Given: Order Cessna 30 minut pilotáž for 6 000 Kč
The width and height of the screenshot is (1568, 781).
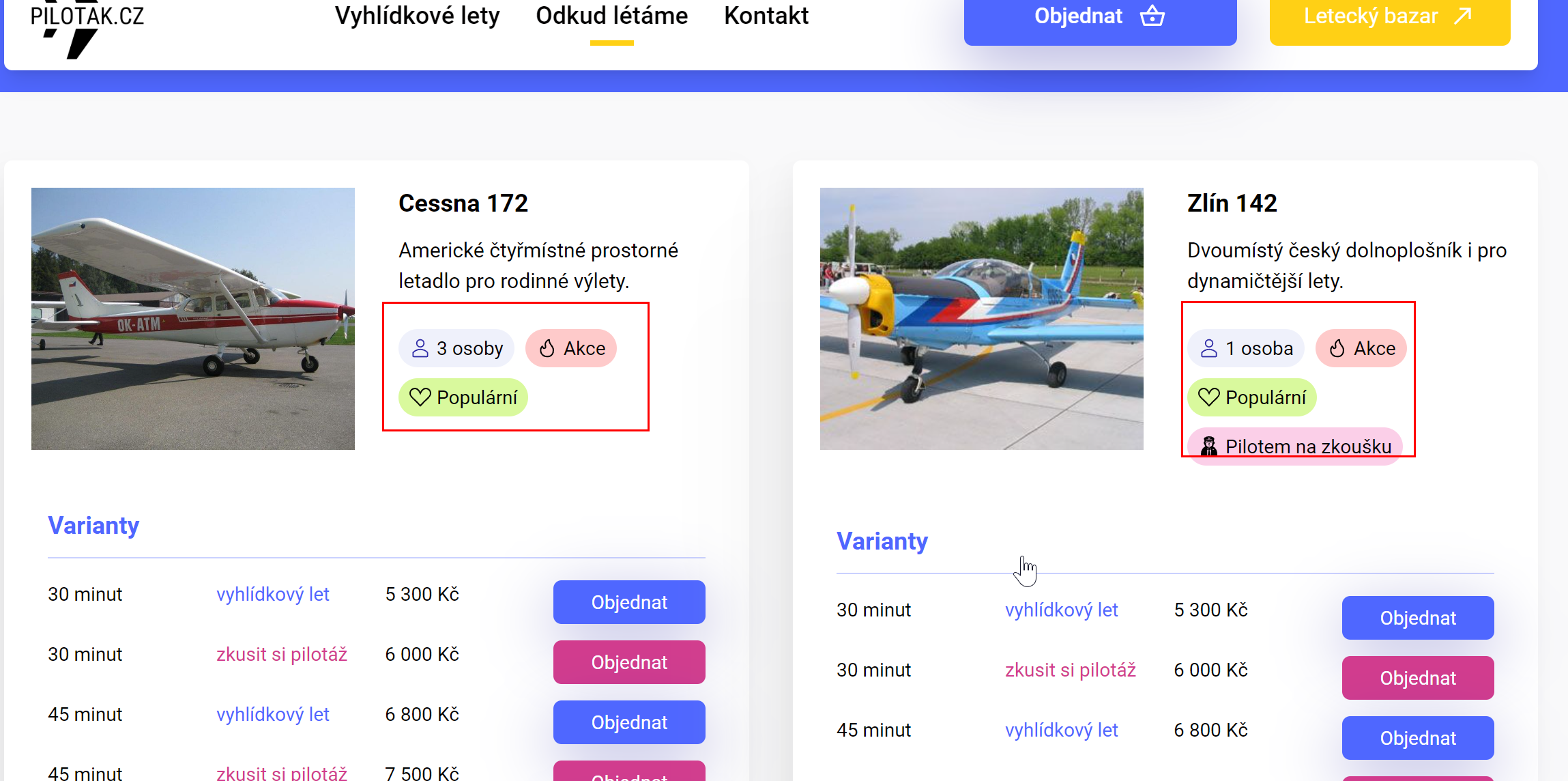Looking at the screenshot, I should click(x=629, y=662).
